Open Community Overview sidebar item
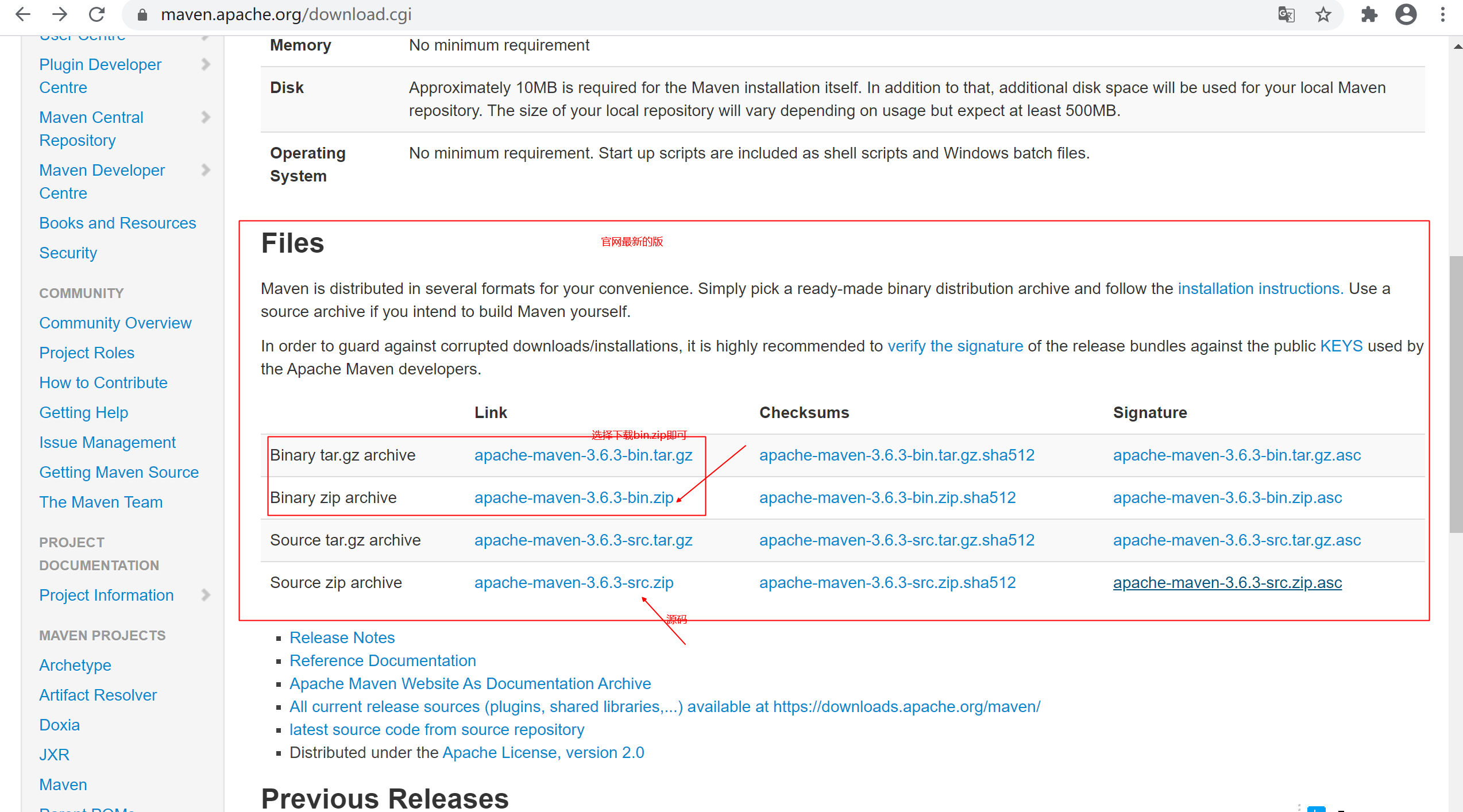The height and width of the screenshot is (812, 1463). pyautogui.click(x=115, y=323)
